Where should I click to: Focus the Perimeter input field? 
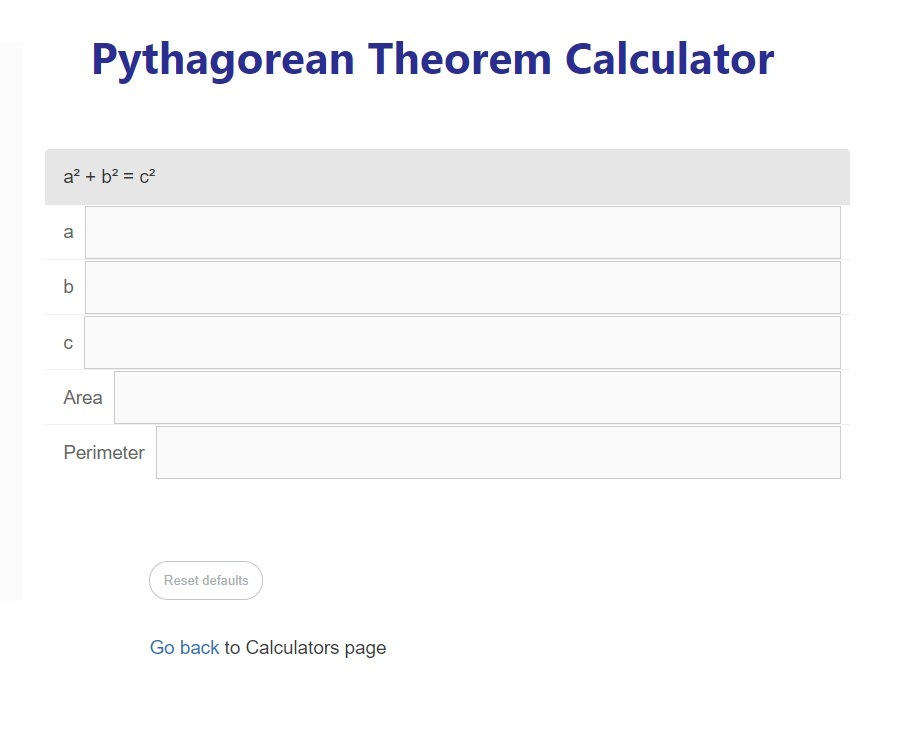(498, 452)
